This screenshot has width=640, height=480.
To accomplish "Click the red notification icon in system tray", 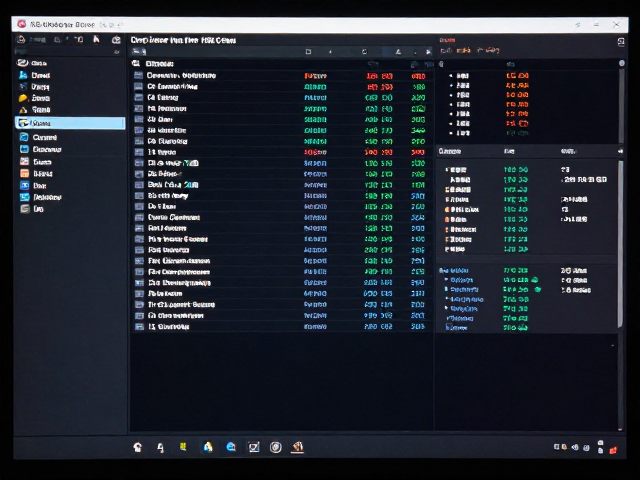I will [x=613, y=450].
